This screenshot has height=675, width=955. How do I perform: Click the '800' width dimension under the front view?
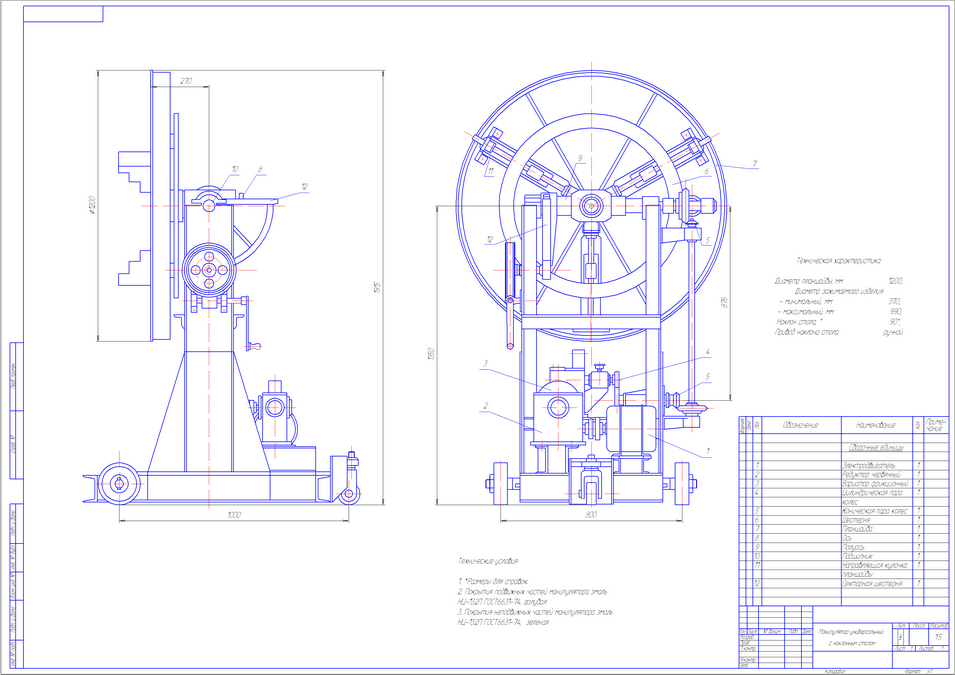point(591,515)
